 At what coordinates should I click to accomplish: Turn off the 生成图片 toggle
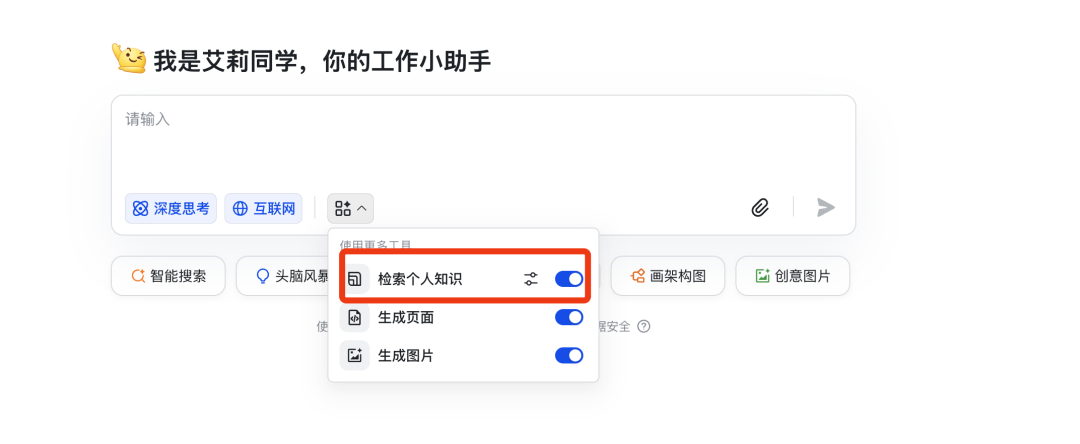point(569,356)
